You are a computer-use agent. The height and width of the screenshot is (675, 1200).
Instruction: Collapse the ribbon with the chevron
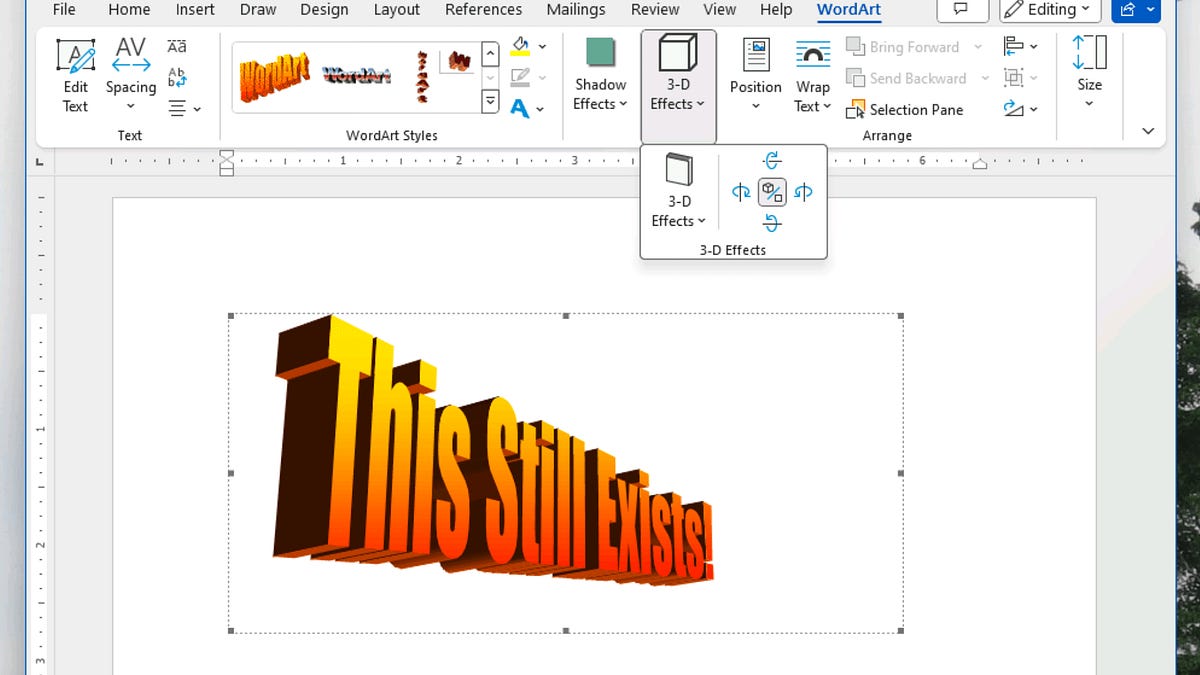tap(1148, 131)
